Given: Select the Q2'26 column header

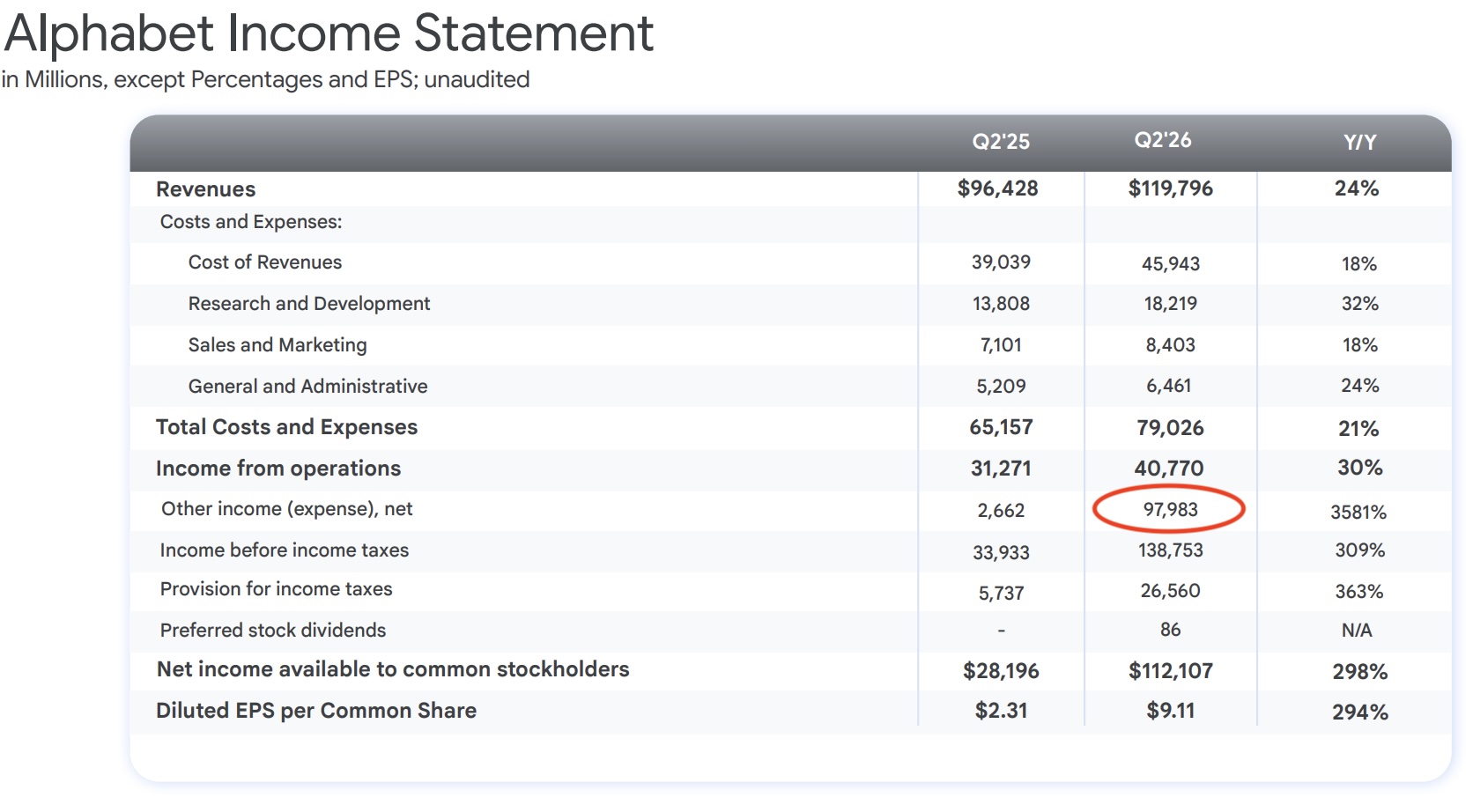Looking at the screenshot, I should 1163,140.
